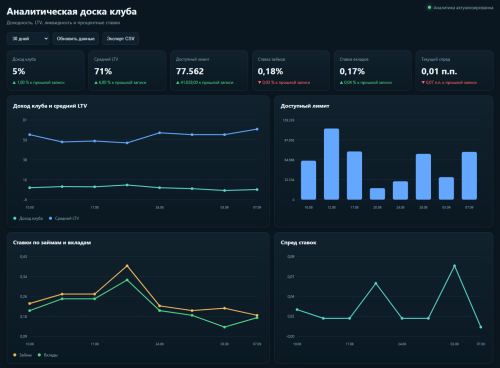Click the 0,01 п.п. value
Viewport: 500px width, 368px height.
point(439,71)
